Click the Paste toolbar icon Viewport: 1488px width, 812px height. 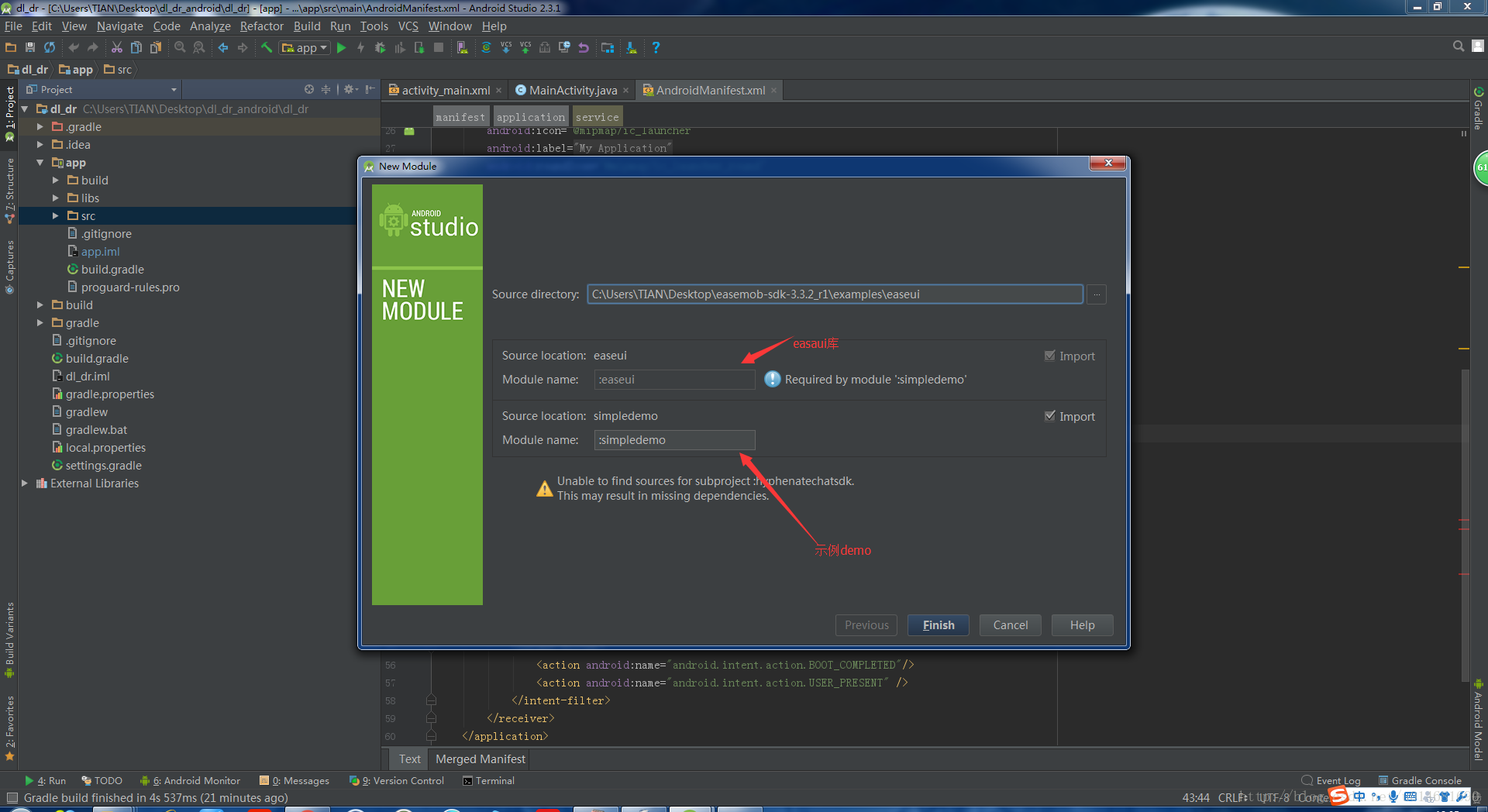(156, 47)
